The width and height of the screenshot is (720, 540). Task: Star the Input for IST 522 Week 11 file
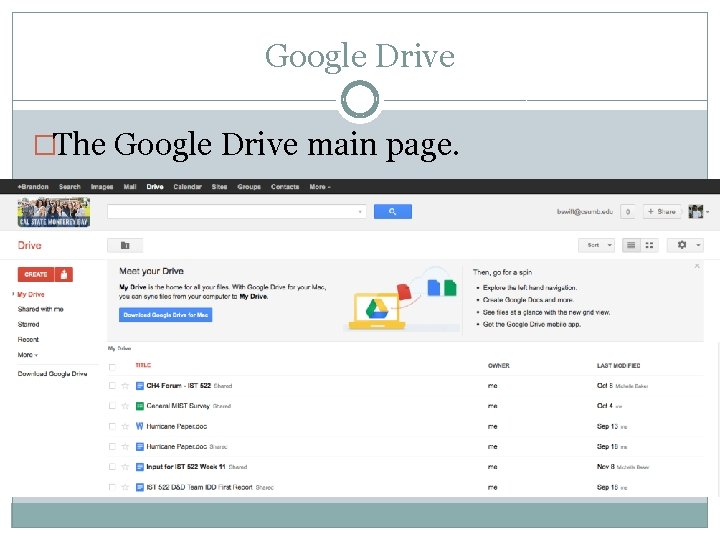(x=125, y=467)
